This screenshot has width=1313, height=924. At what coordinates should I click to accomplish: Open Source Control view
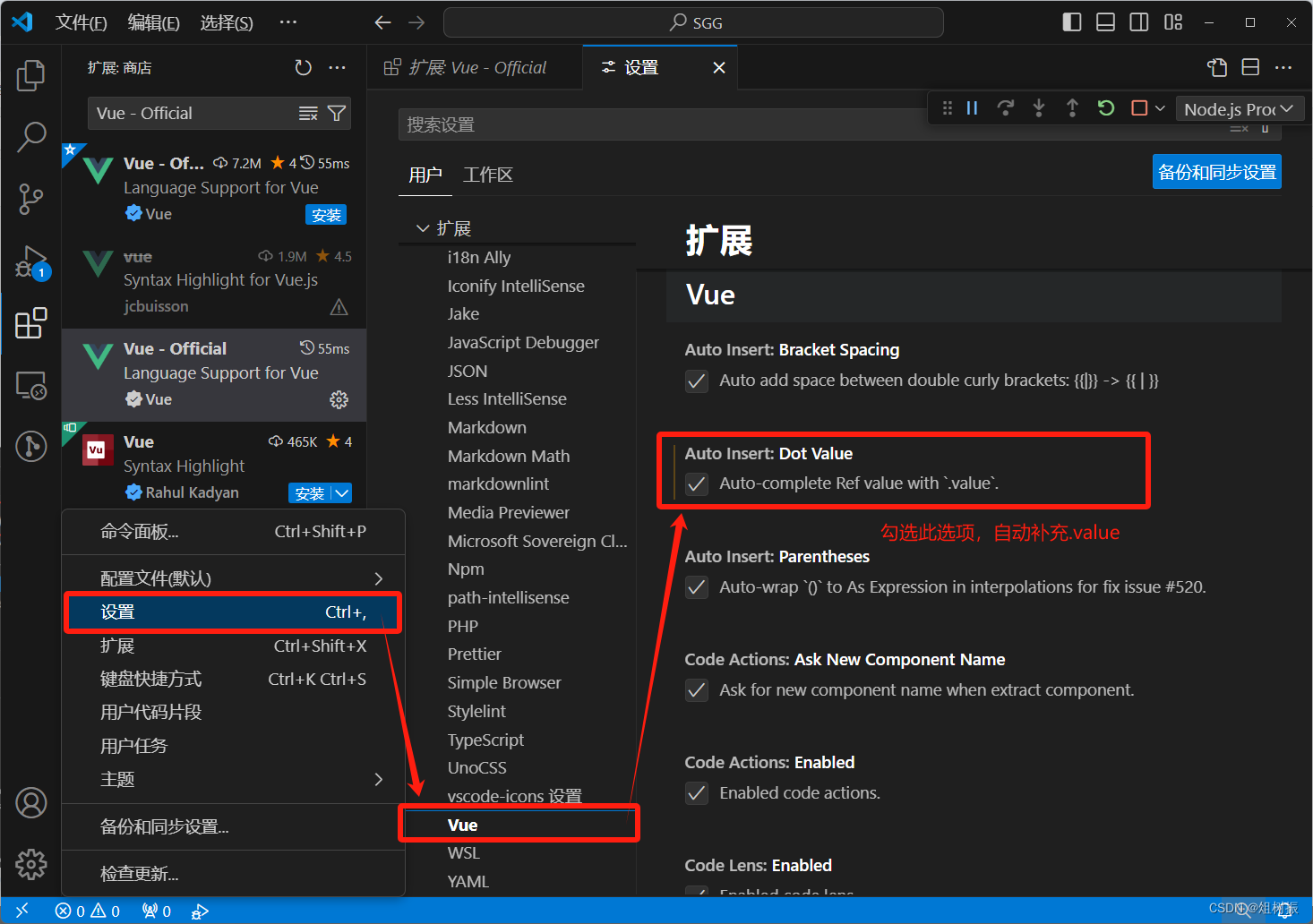(31, 199)
